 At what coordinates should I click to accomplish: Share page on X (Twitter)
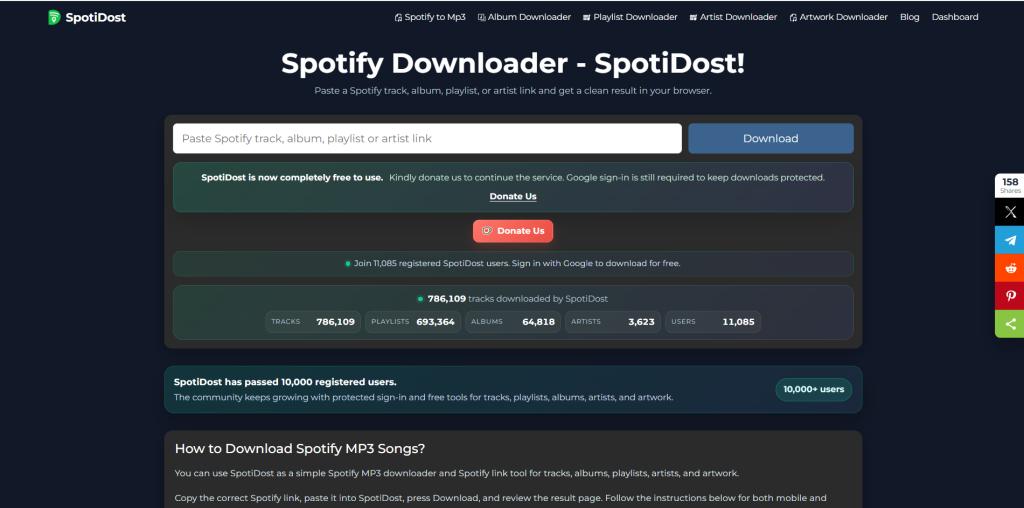pyautogui.click(x=1010, y=212)
